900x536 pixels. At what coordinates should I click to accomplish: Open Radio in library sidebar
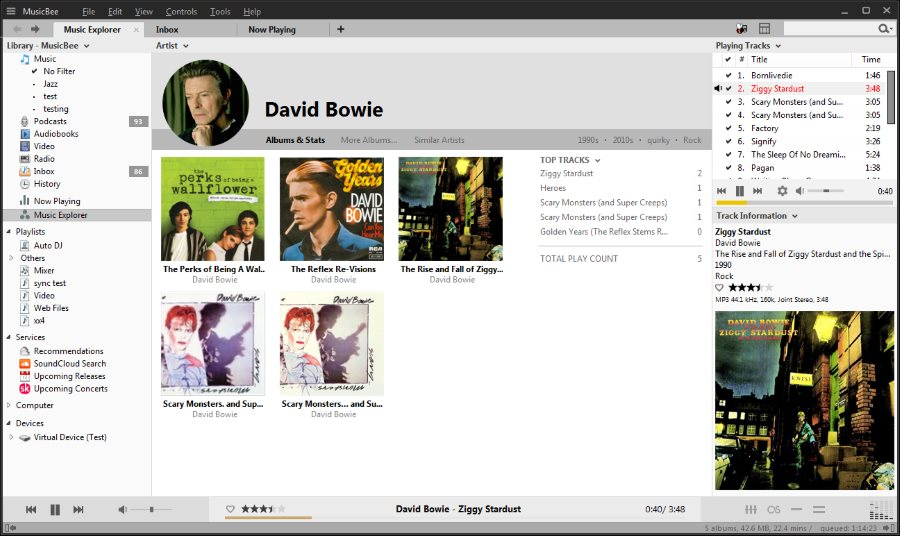pyautogui.click(x=44, y=159)
